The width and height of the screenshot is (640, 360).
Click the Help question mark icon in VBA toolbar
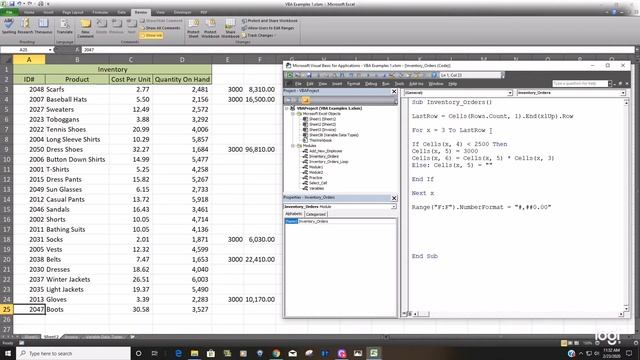[435, 75]
